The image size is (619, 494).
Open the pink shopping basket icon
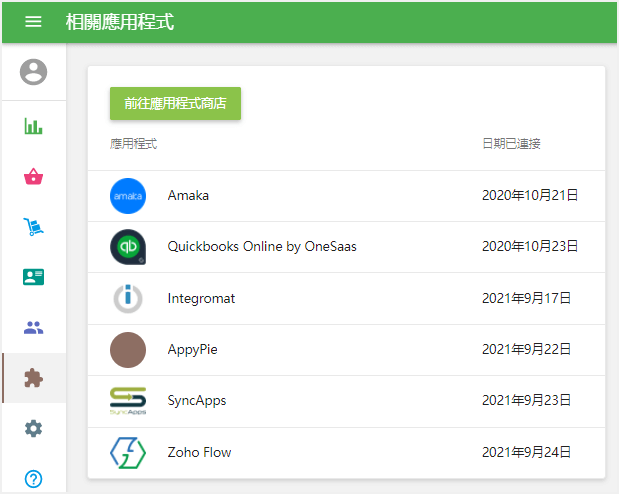(x=34, y=177)
